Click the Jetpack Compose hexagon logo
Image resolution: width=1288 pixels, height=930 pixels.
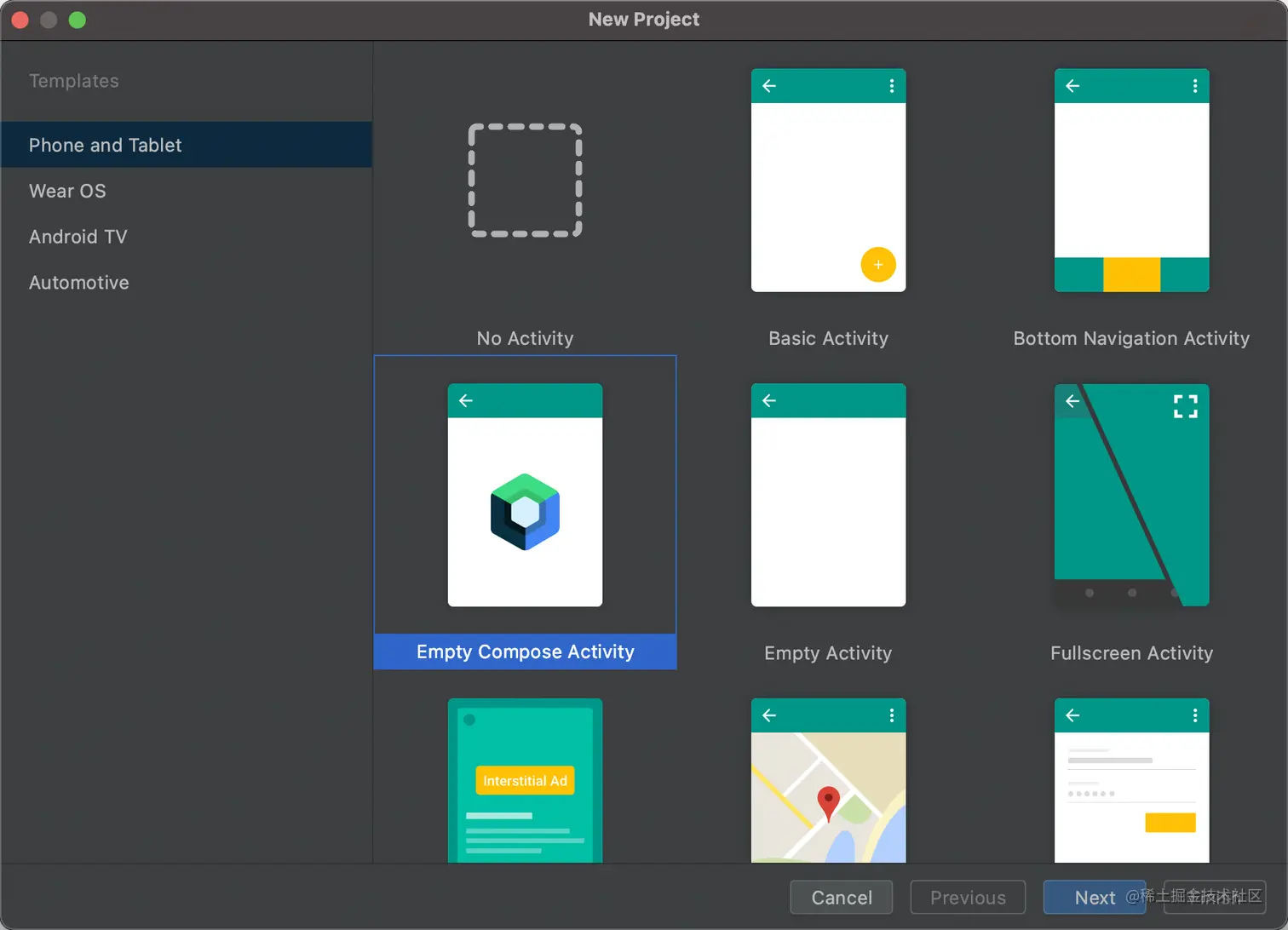coord(525,512)
